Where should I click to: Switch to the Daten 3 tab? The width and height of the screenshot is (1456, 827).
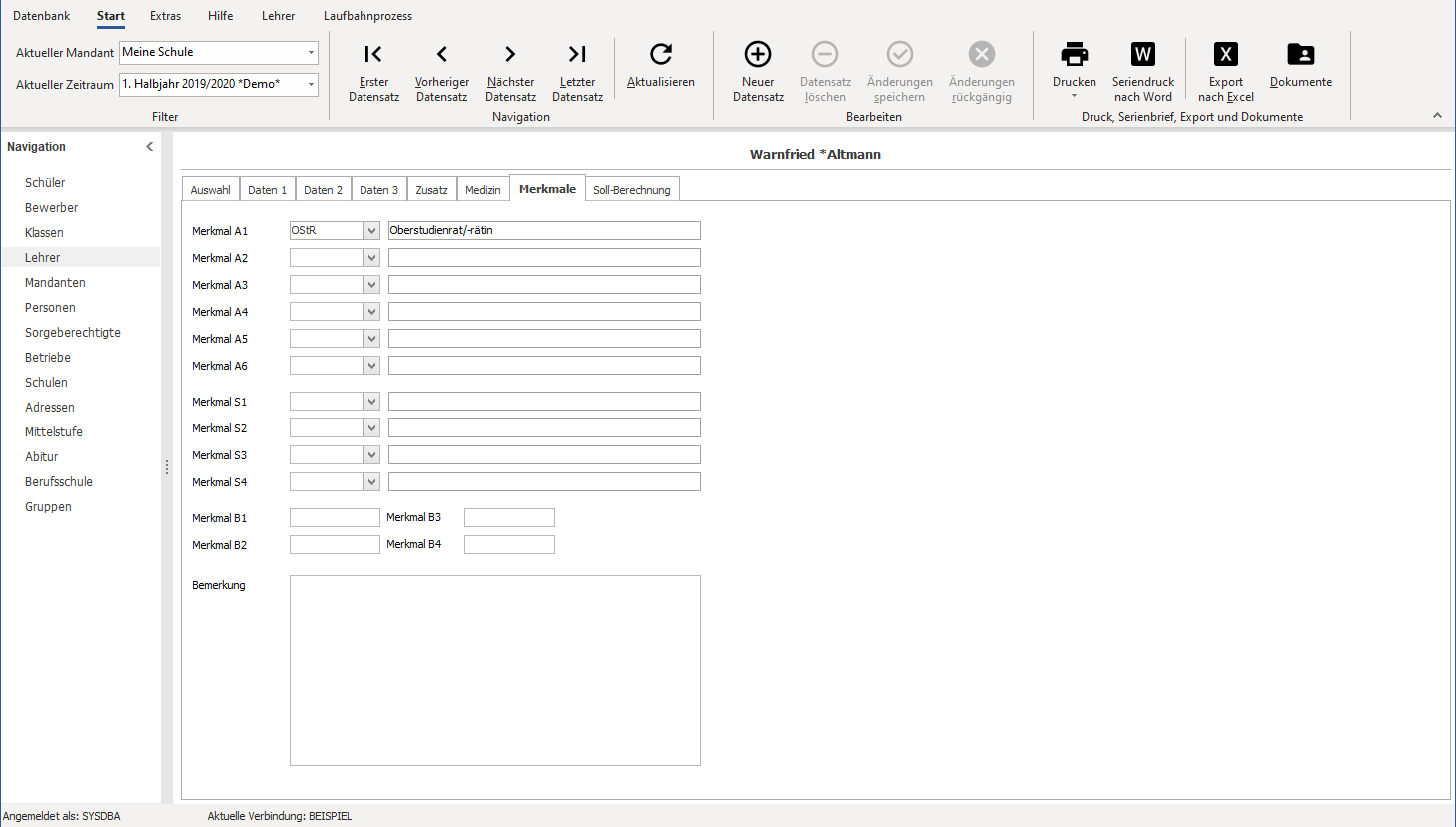click(x=378, y=190)
